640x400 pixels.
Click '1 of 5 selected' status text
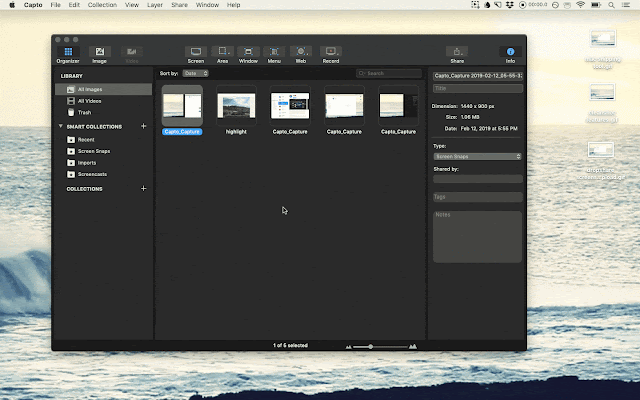[x=290, y=345]
